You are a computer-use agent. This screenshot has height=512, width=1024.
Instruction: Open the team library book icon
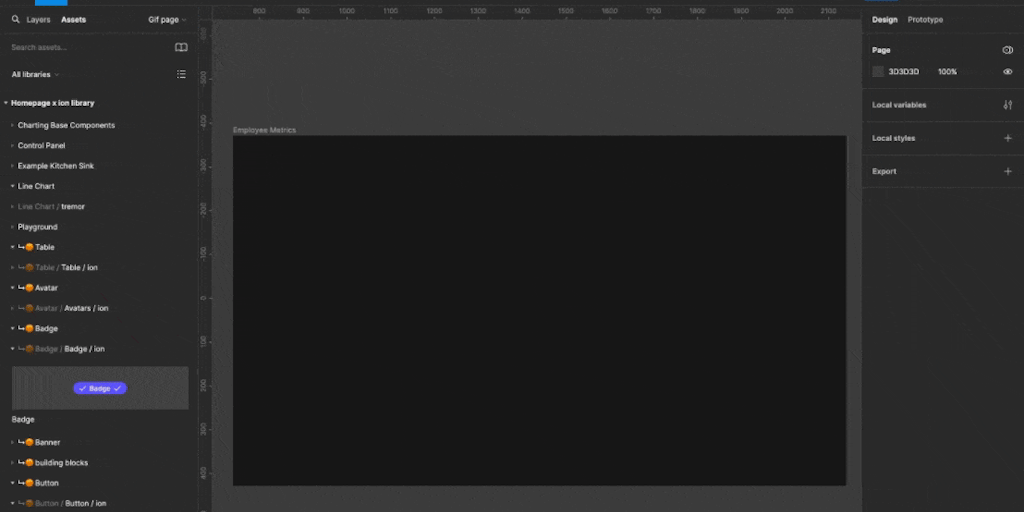click(x=182, y=48)
